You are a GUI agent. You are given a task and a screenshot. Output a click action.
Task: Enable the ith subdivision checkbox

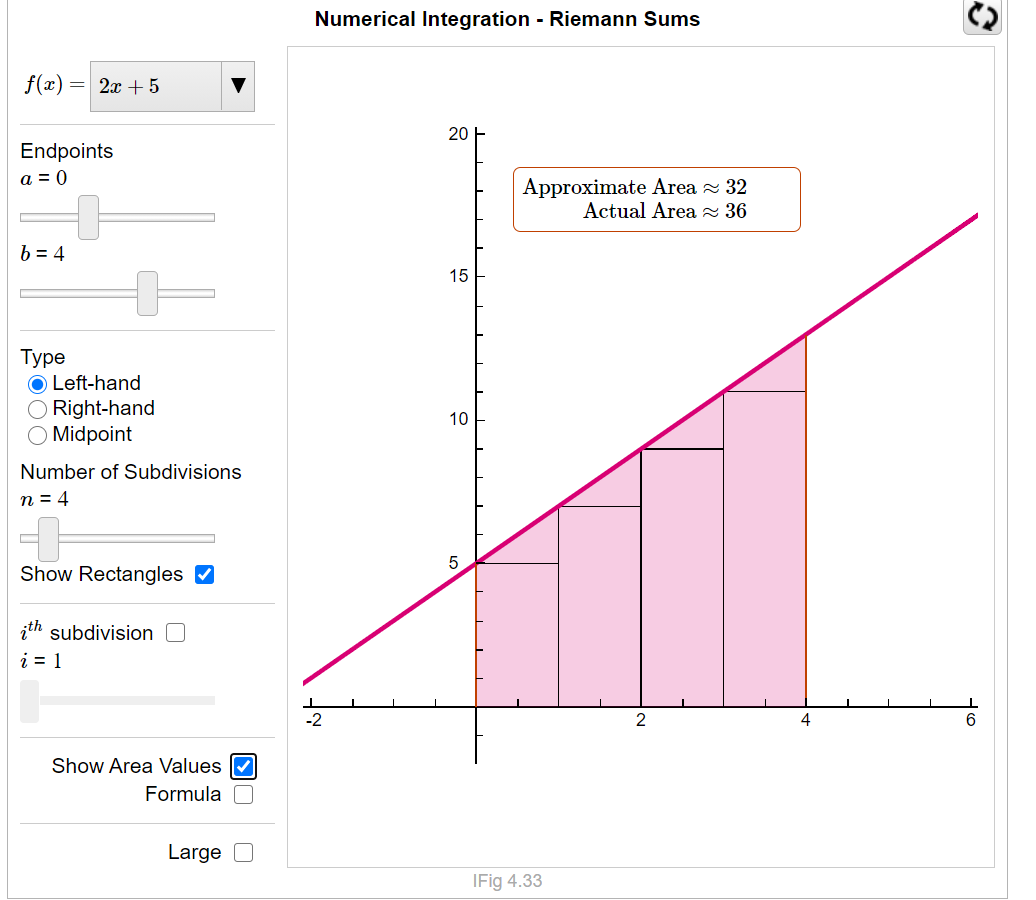175,632
